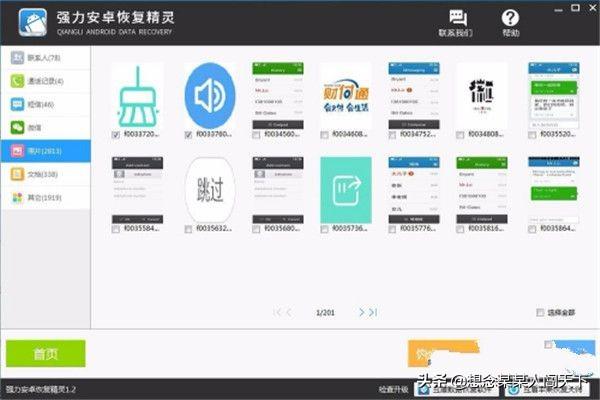
Task: Open 联系我们 contact us chat icon
Action: pos(456,22)
